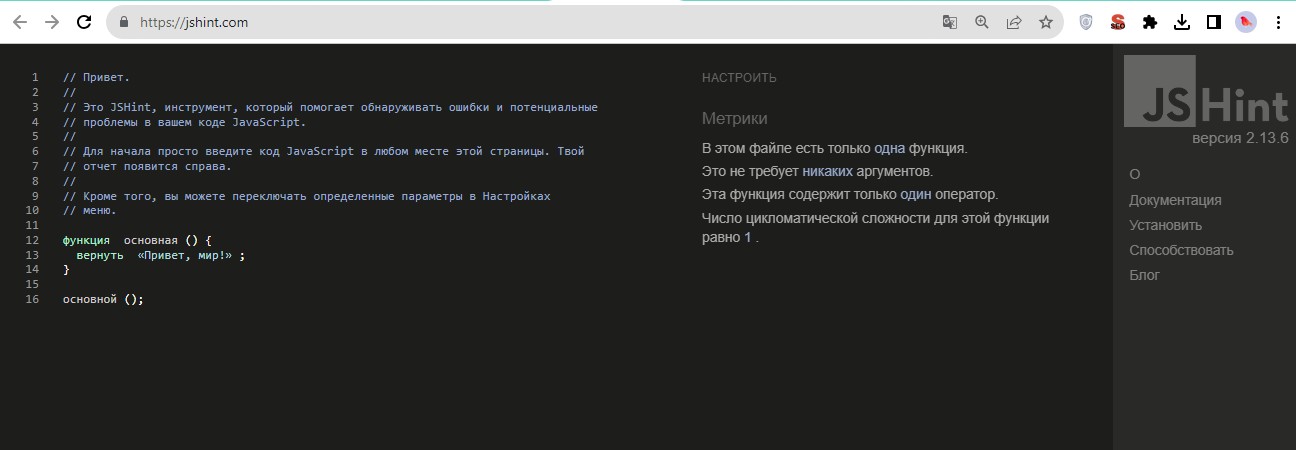Toggle the browser side panel
Screen dimensions: 1296x450
1214,22
